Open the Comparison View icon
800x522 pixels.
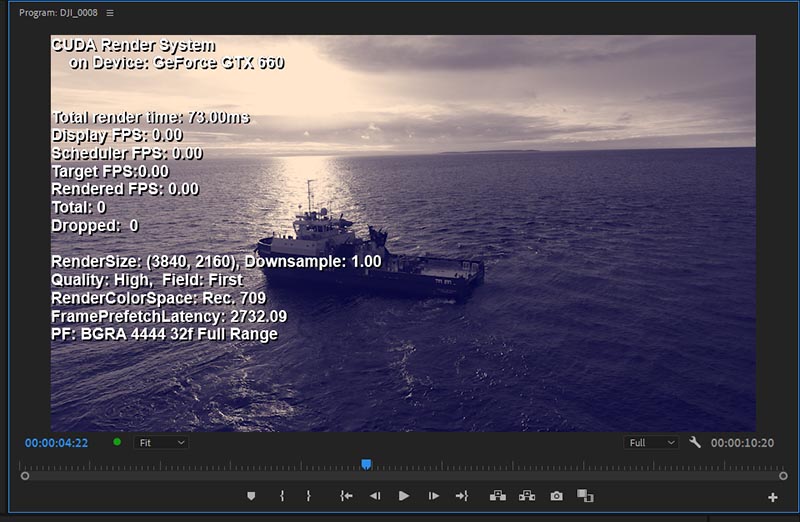coord(585,496)
